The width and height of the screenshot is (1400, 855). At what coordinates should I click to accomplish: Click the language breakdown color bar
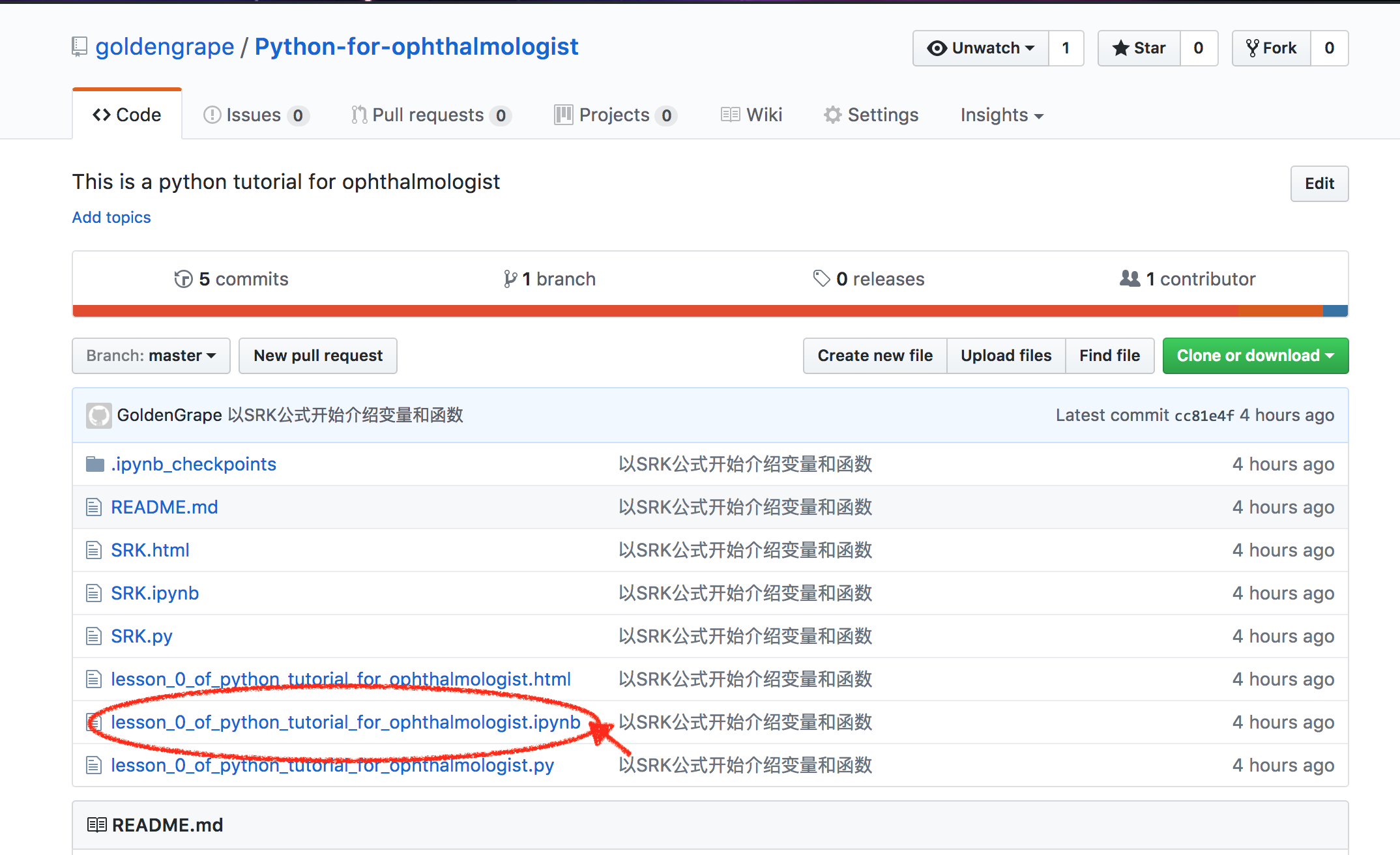pos(709,311)
